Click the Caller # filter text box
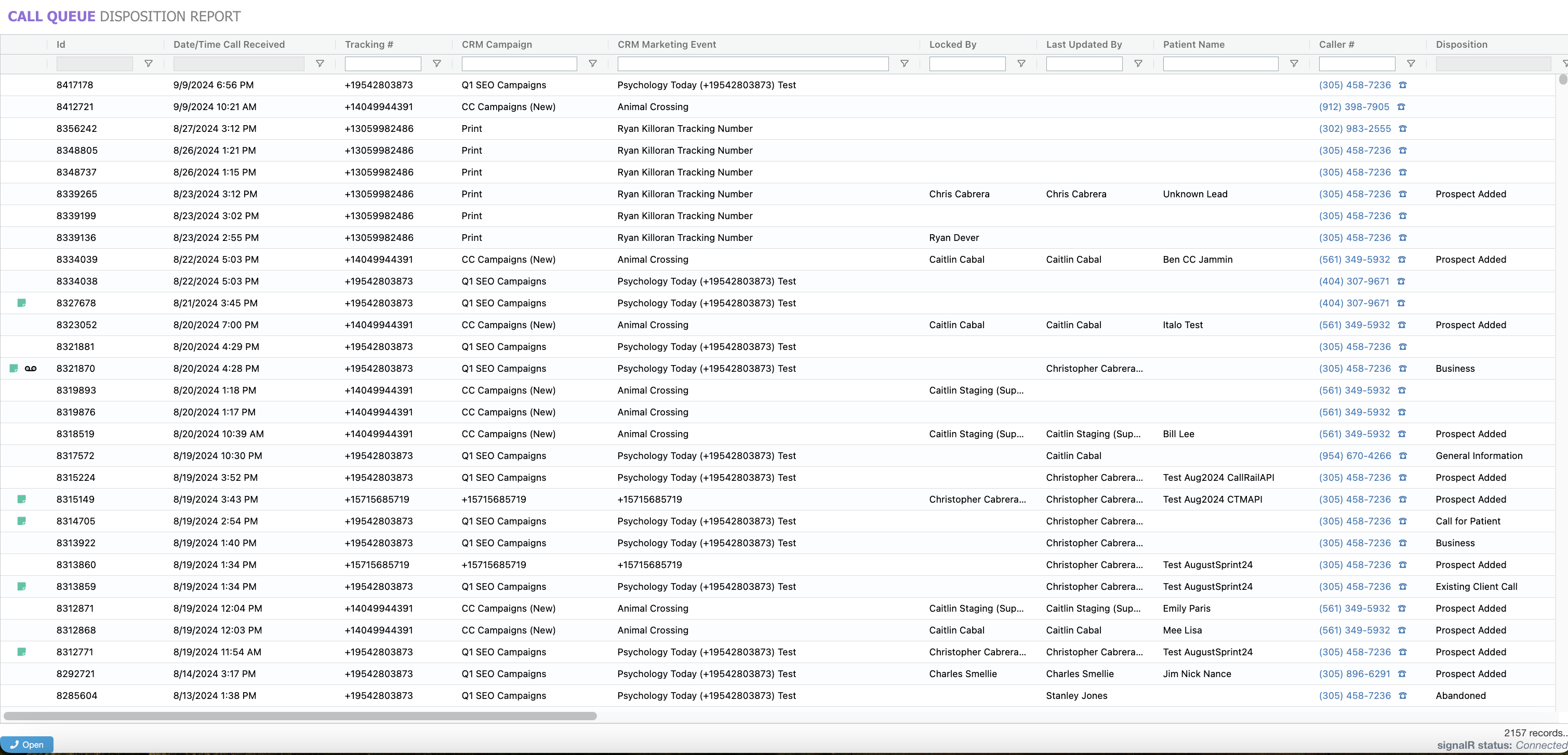 pyautogui.click(x=1356, y=63)
